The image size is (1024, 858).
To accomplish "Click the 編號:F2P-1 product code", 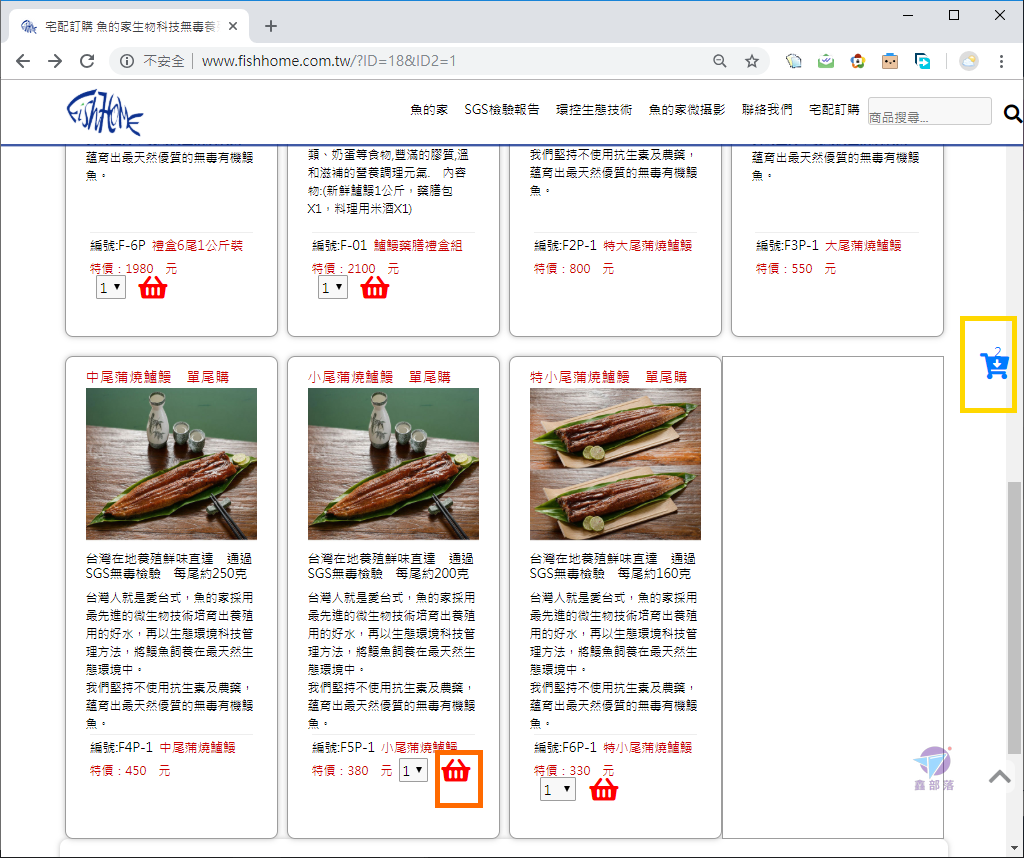I will click(x=565, y=246).
